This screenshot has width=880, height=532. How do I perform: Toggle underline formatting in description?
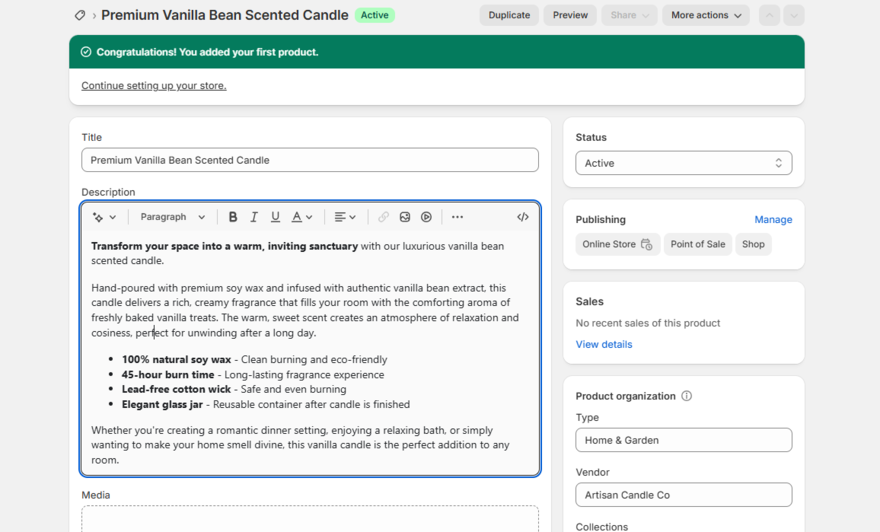tap(275, 217)
